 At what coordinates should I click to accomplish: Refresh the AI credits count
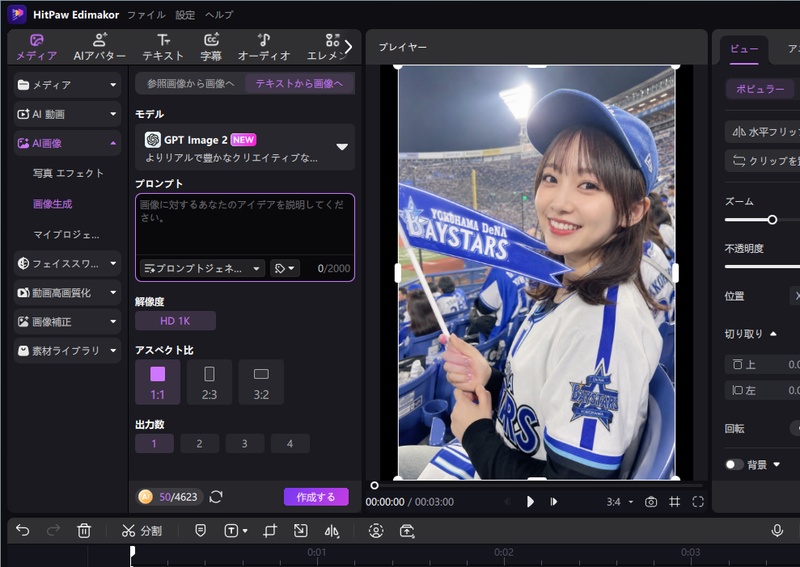[x=216, y=497]
